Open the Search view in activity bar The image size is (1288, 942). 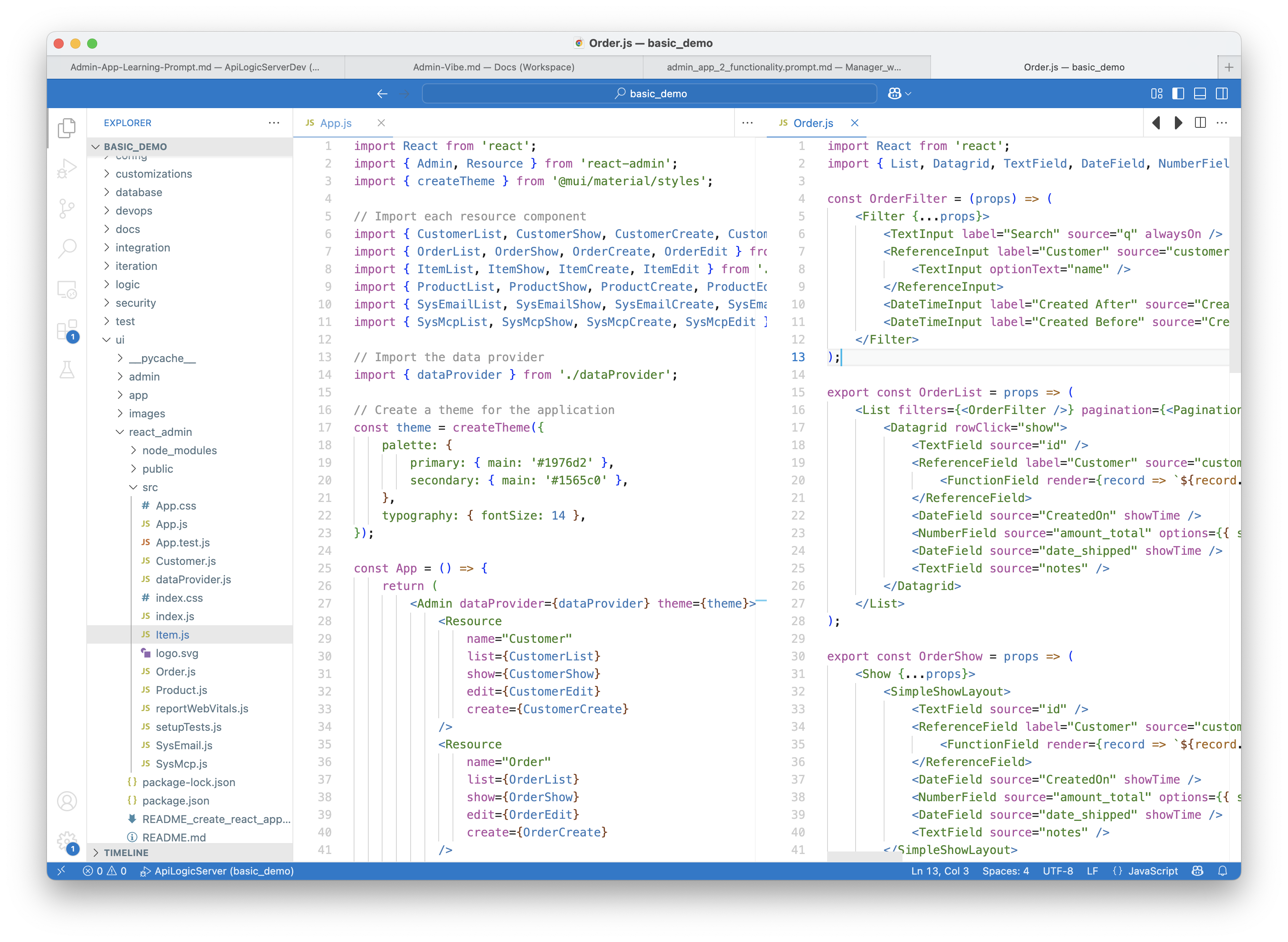67,248
